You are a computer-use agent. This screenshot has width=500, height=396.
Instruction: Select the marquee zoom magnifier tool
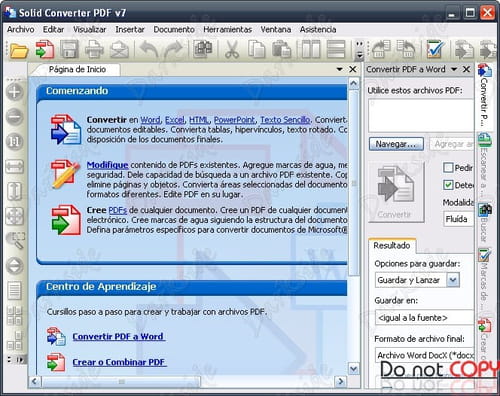[15, 241]
